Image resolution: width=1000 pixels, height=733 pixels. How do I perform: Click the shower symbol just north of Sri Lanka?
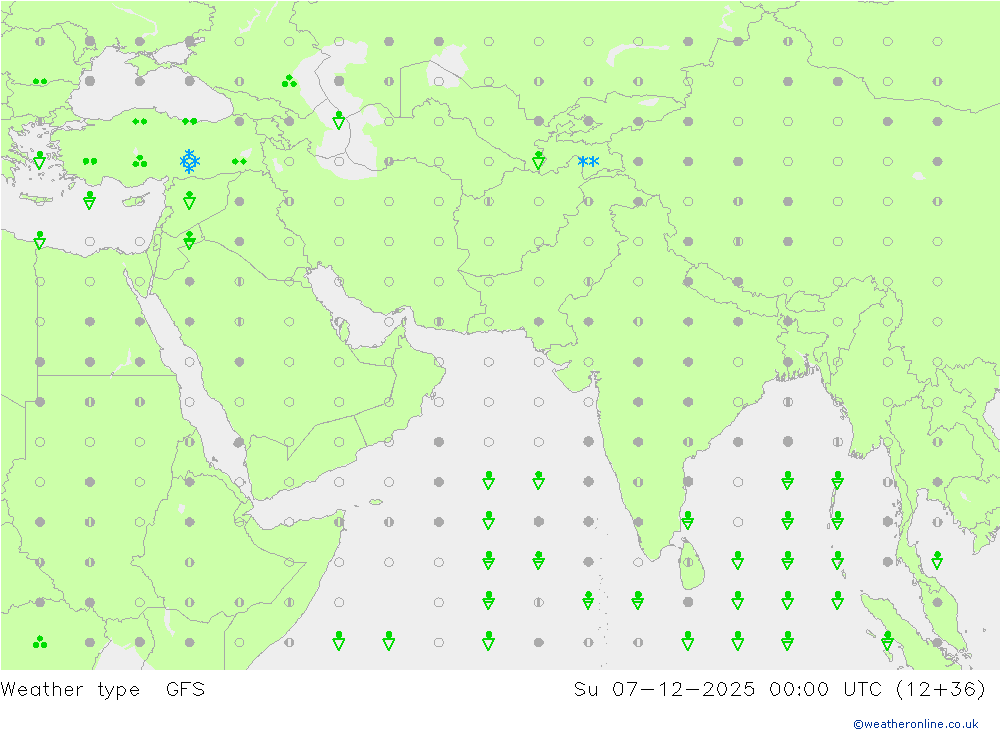click(688, 520)
